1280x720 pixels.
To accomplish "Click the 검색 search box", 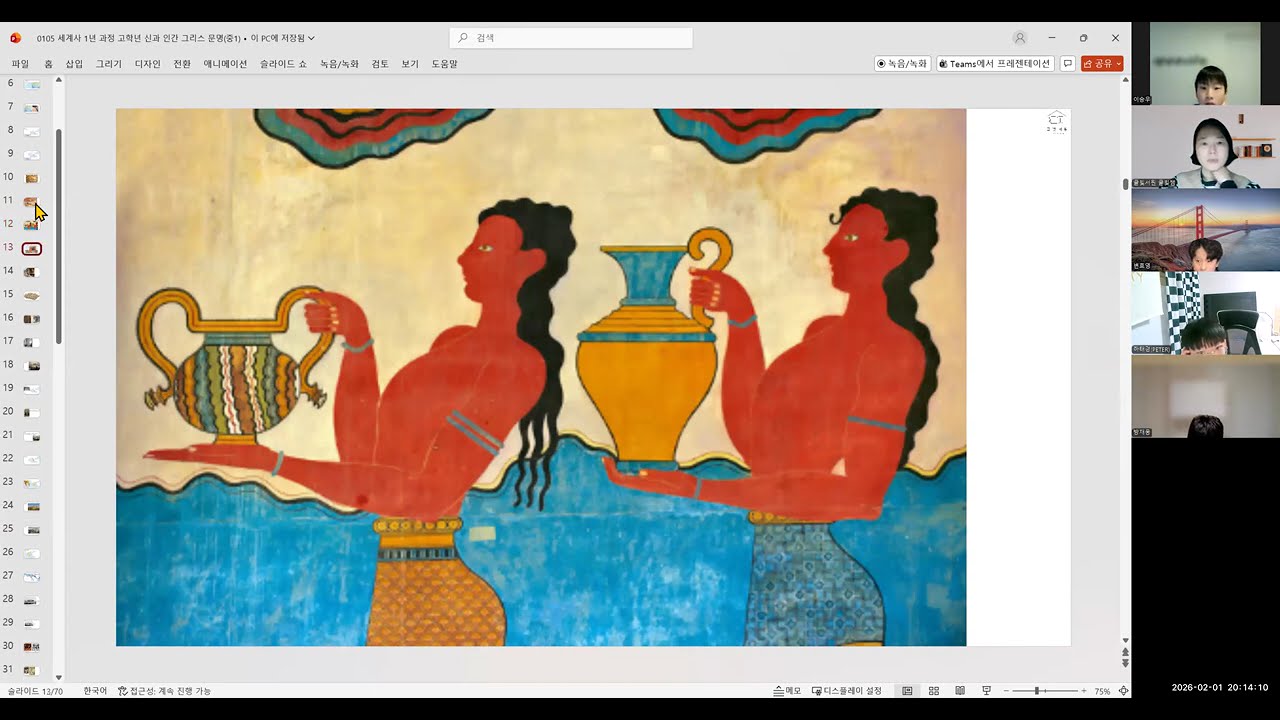I will point(571,38).
